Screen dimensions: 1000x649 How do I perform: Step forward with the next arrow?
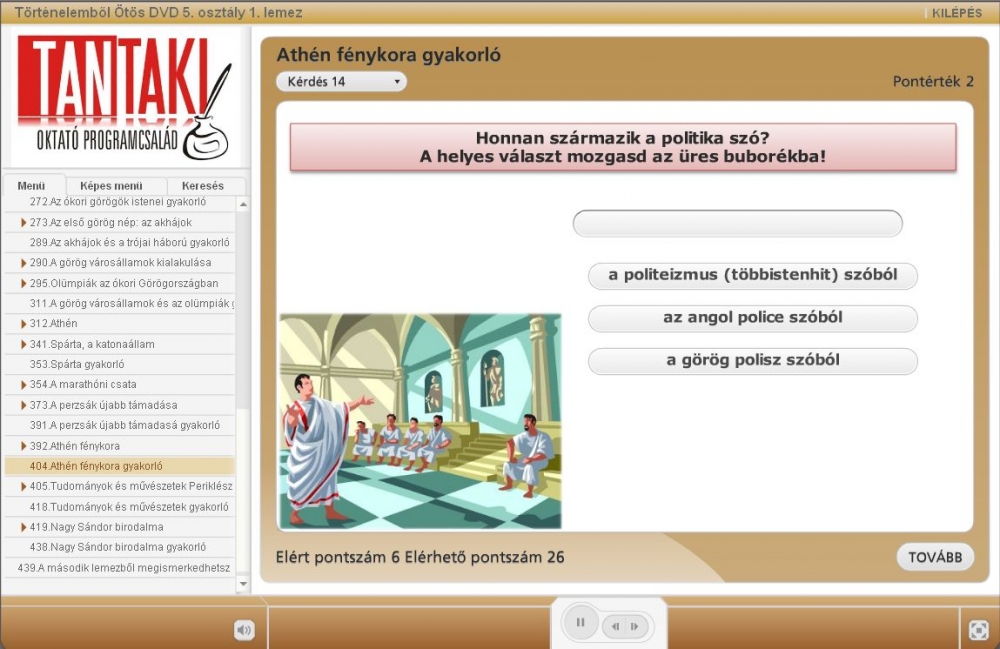[x=635, y=627]
